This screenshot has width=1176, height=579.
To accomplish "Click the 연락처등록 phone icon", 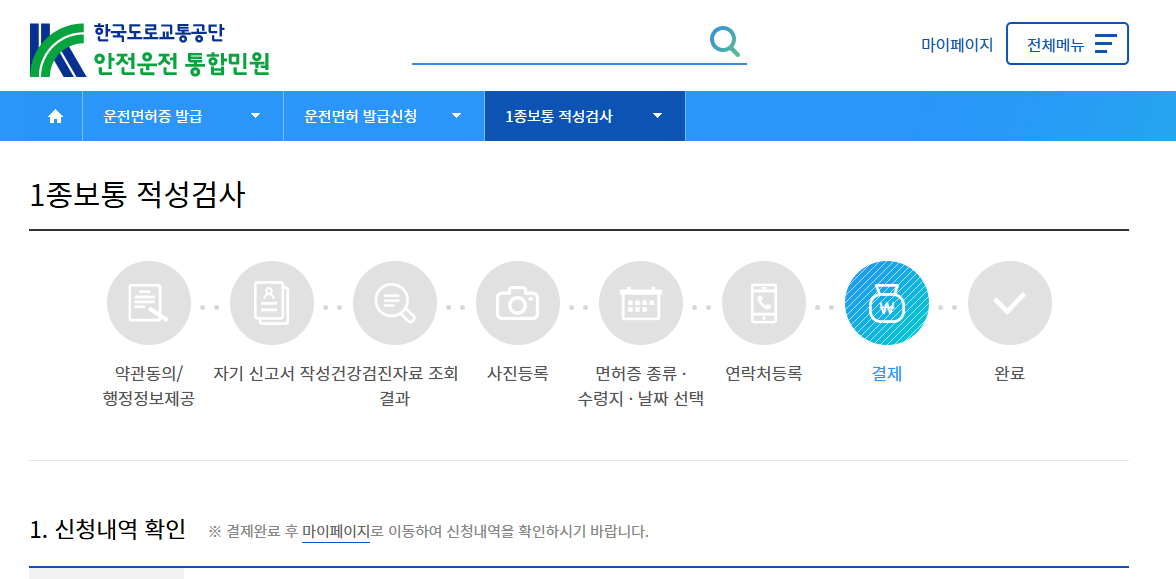I will pyautogui.click(x=764, y=302).
